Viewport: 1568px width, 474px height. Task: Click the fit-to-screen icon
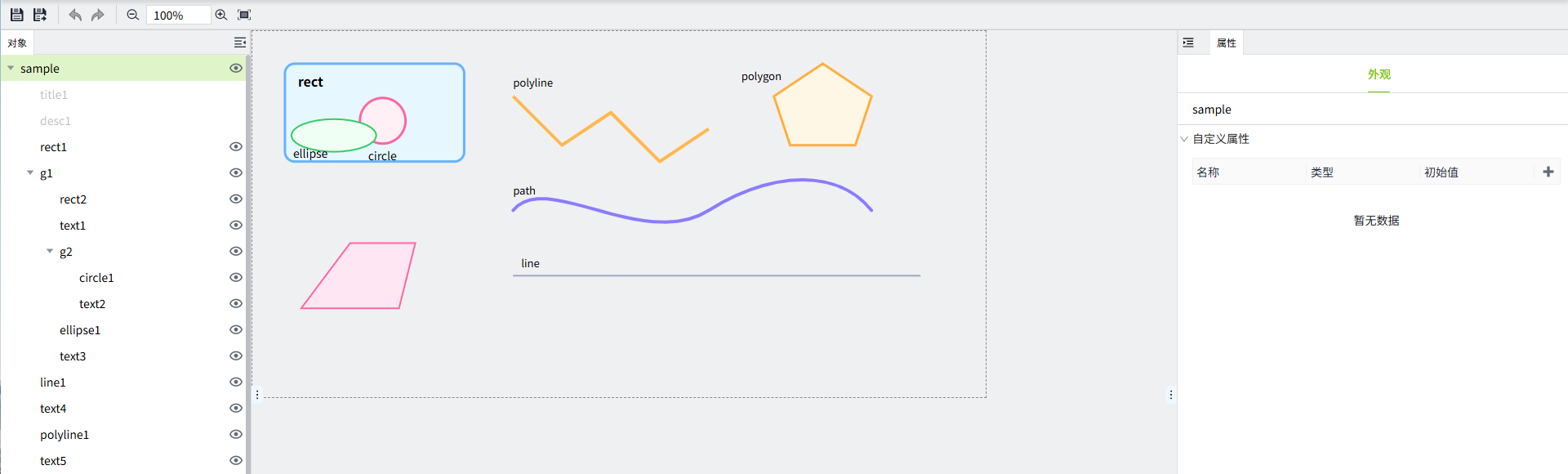coord(244,15)
